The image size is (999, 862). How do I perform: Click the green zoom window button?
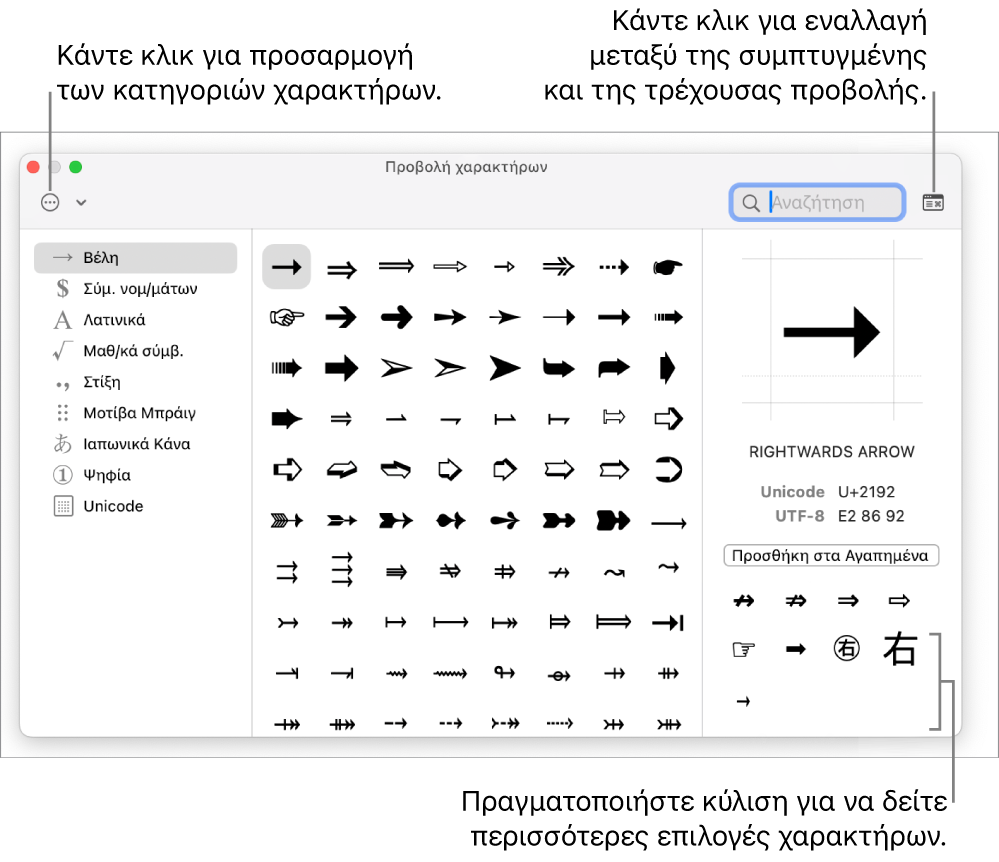click(75, 167)
